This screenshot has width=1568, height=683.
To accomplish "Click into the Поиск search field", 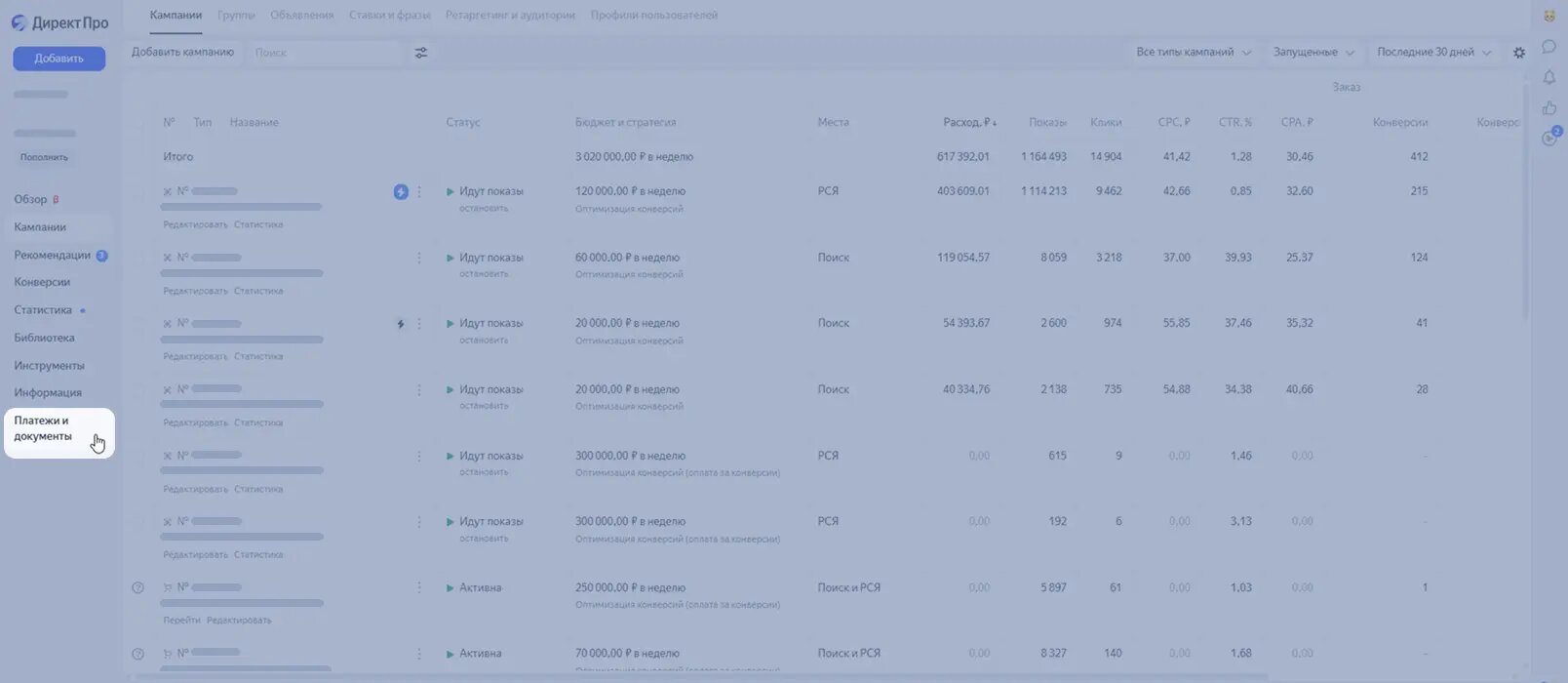I will (x=325, y=53).
